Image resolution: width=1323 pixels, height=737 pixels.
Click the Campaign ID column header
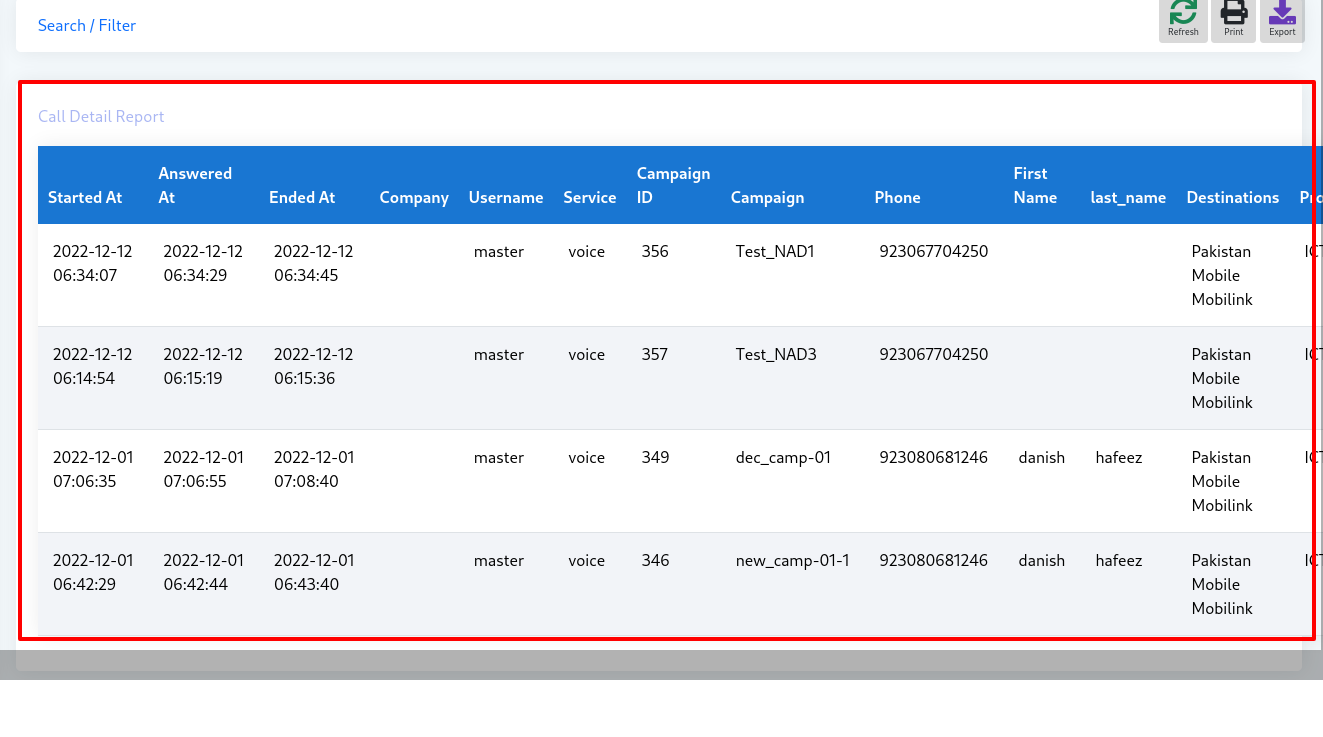click(673, 185)
